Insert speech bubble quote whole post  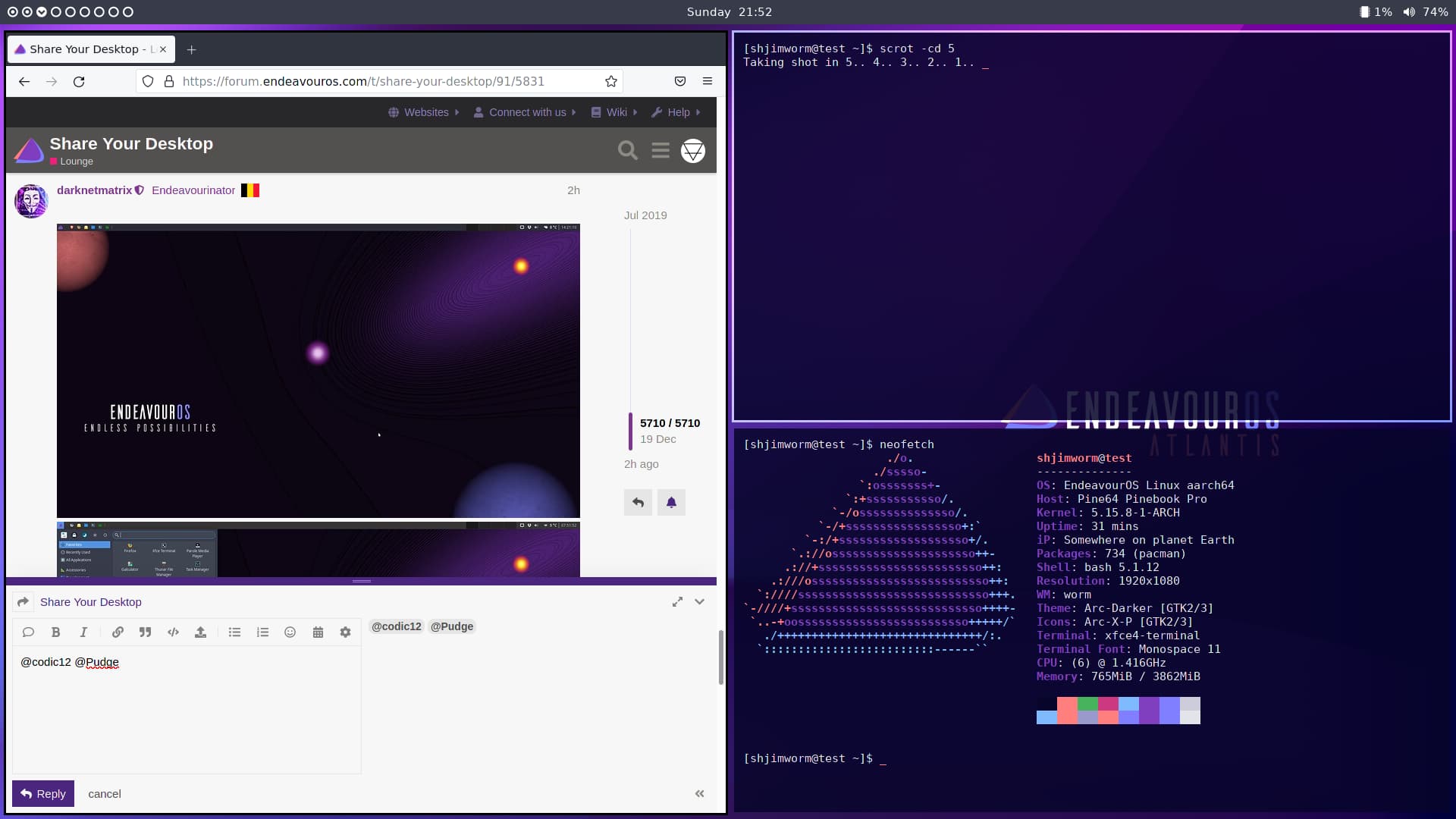tap(28, 632)
